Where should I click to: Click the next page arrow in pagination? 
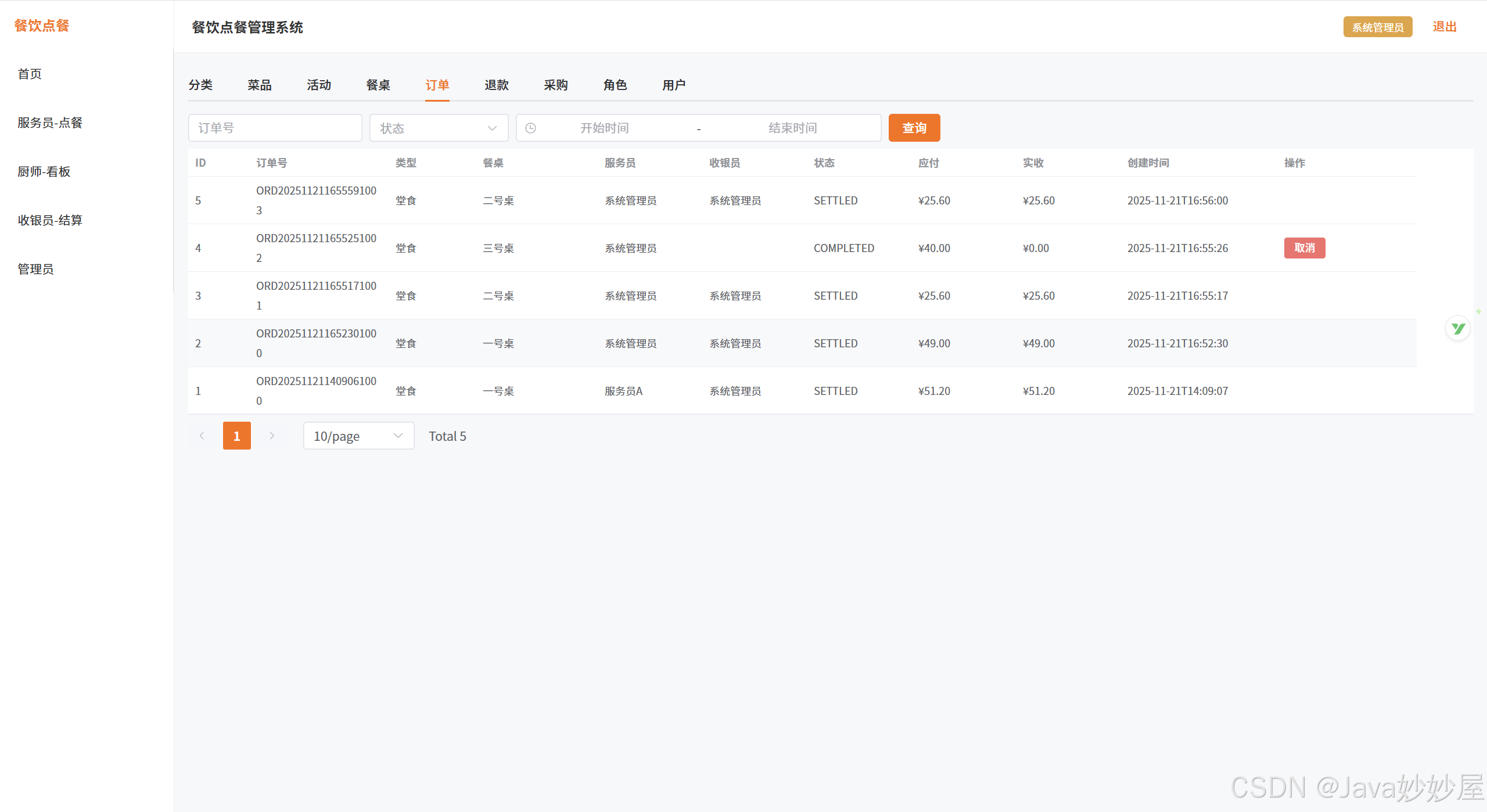coord(271,436)
